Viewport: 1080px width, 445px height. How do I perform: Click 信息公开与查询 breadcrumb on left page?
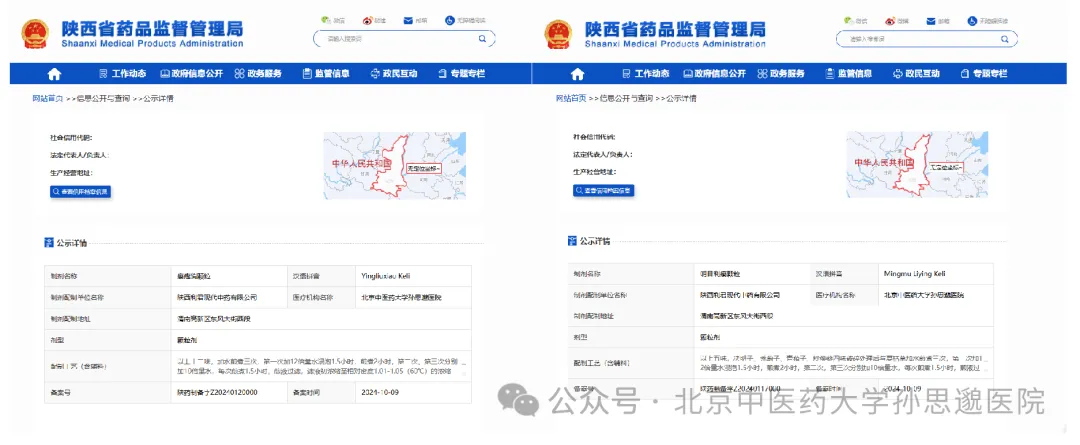pos(103,99)
